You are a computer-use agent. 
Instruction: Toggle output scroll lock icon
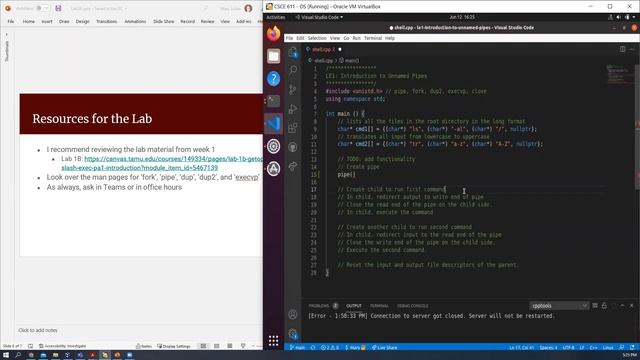(604, 306)
